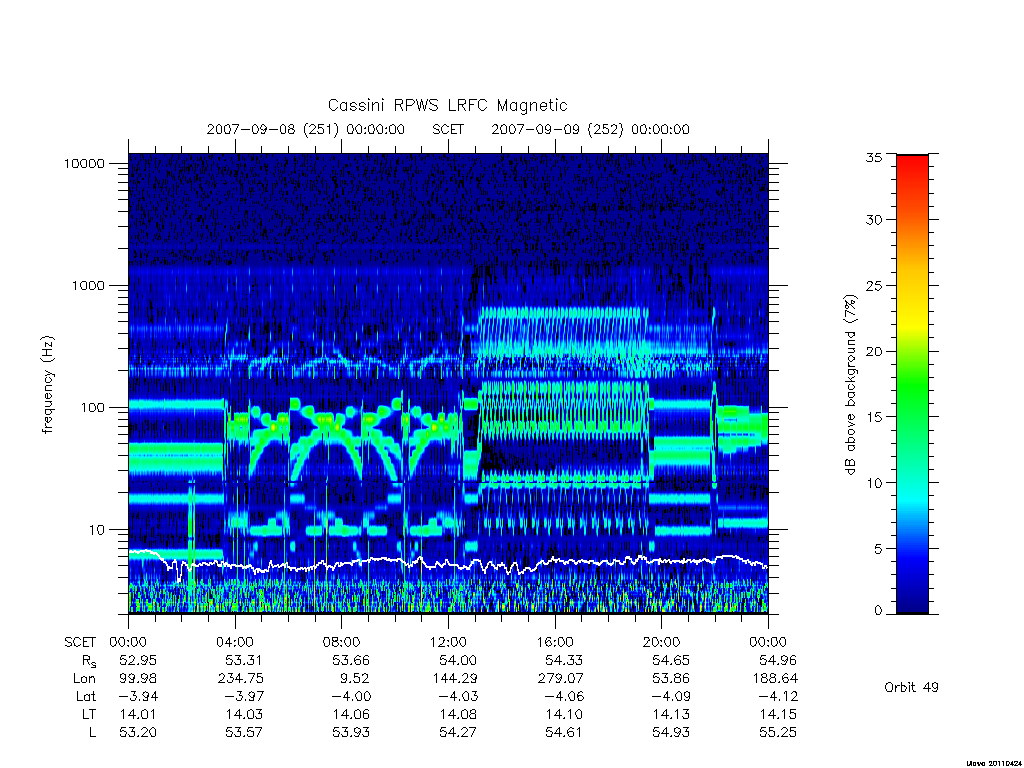Click the colorbar tick label 35
Screen dimensions: 1024x768
874,157
